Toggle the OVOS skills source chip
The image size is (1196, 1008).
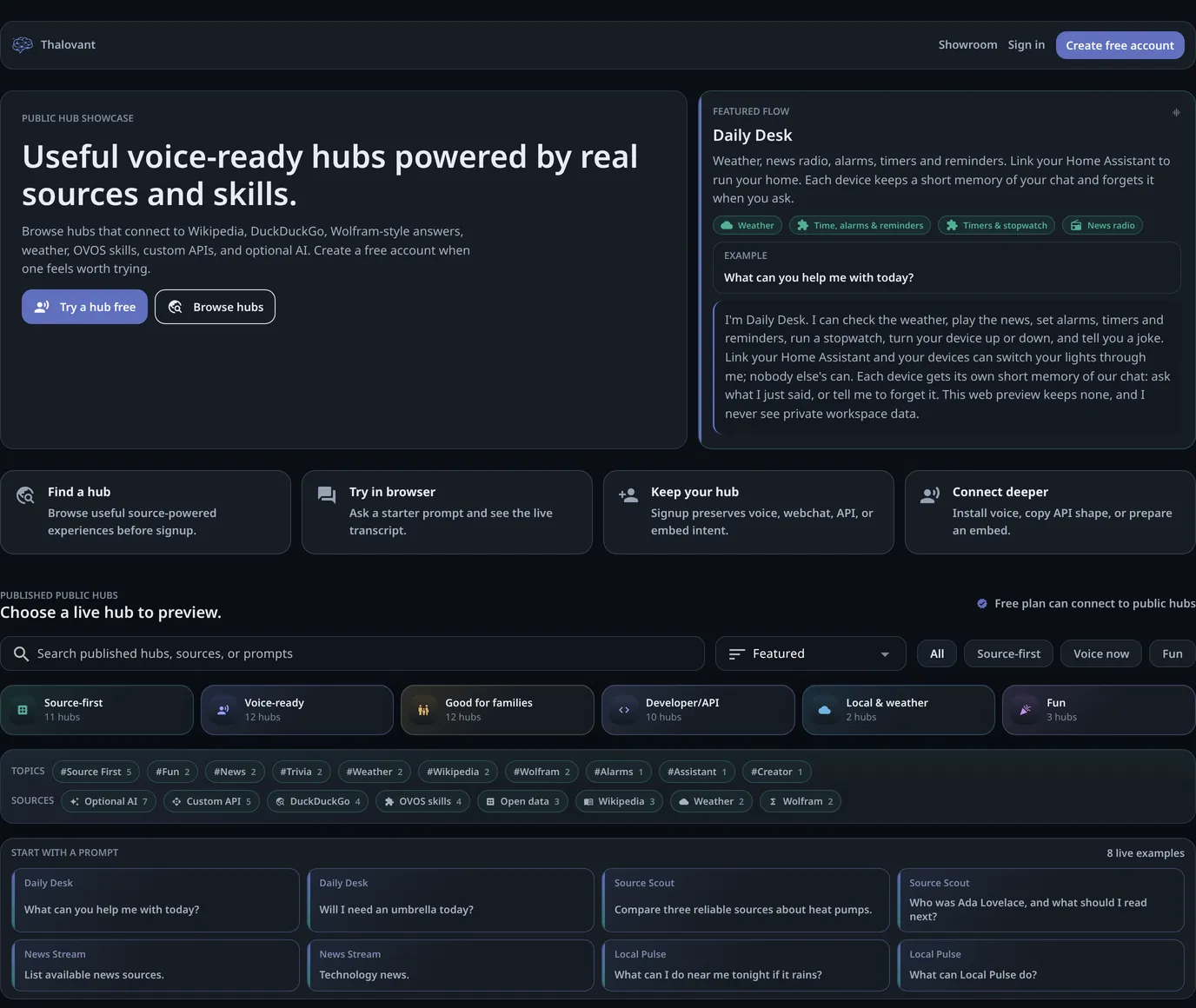pyautogui.click(x=423, y=801)
